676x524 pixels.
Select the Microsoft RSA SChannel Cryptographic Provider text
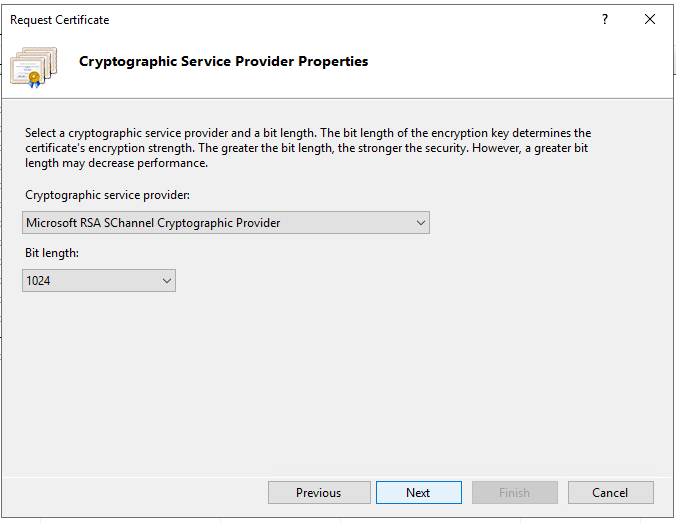pyautogui.click(x=153, y=223)
